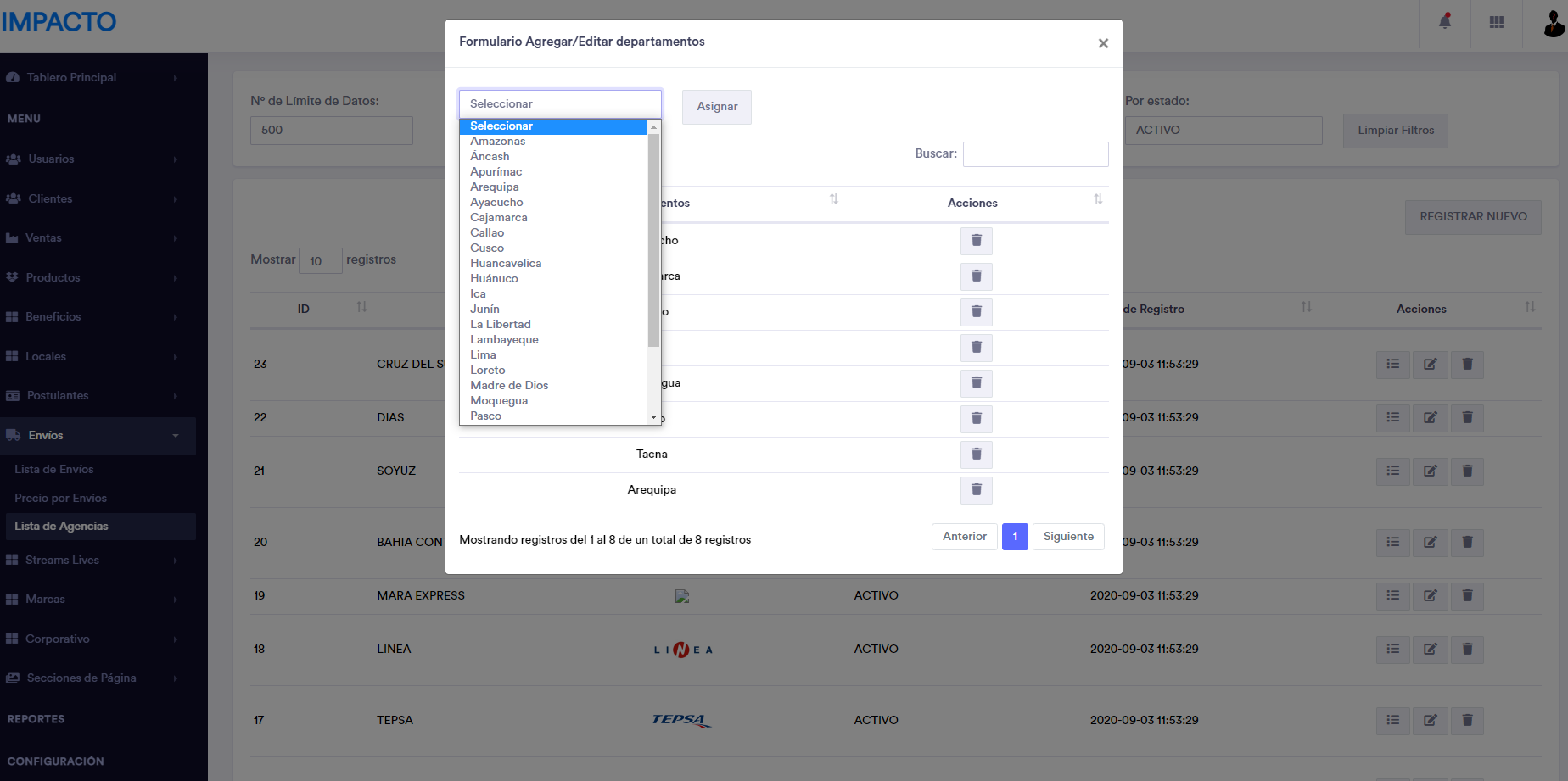
Task: Delete the Arequipa department row
Action: tap(976, 490)
